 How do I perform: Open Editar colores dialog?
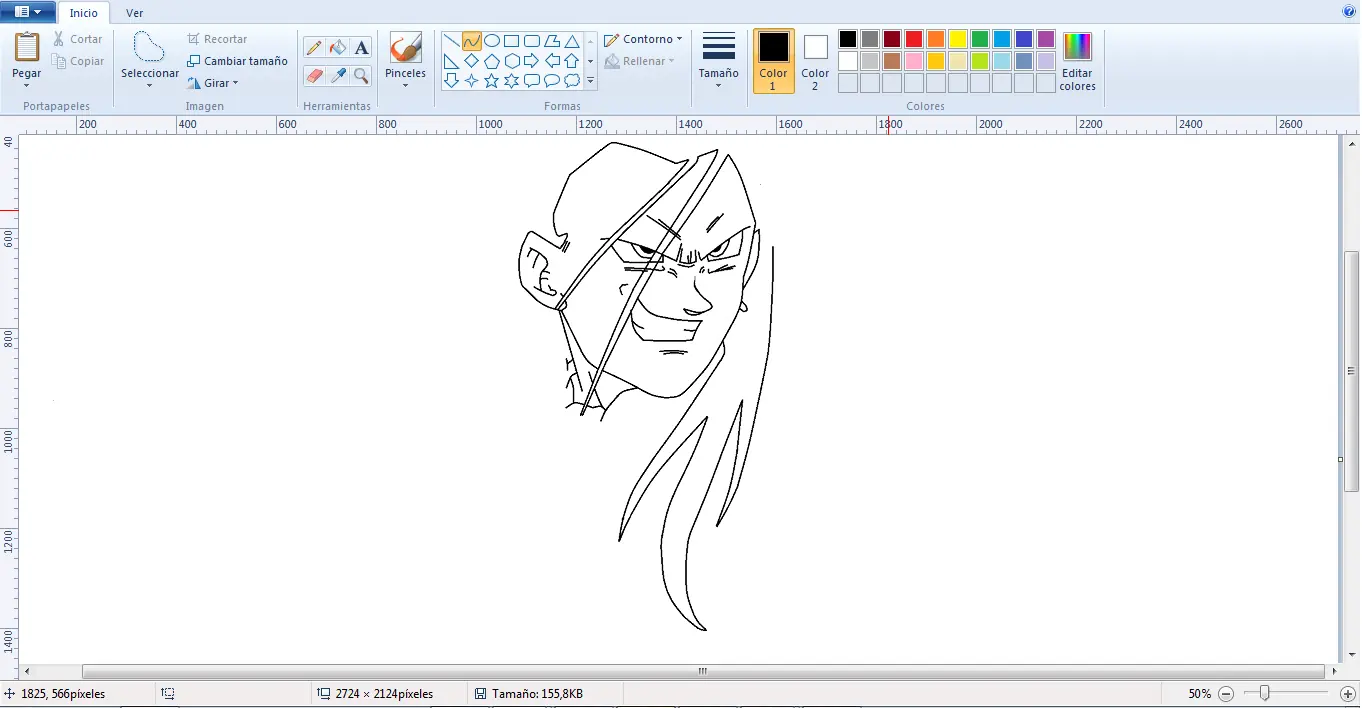point(1078,61)
